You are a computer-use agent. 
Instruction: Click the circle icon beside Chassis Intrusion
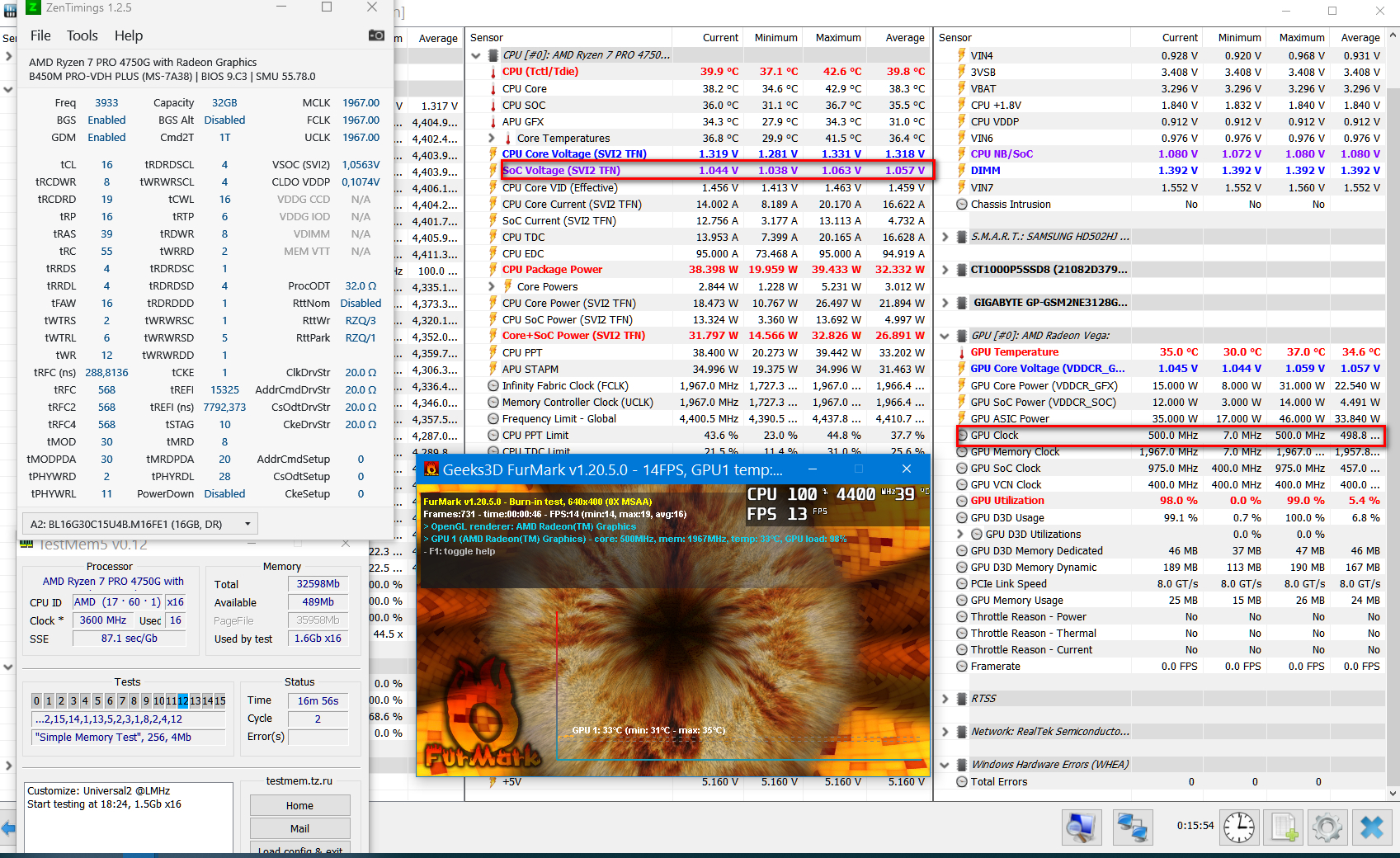pyautogui.click(x=962, y=204)
